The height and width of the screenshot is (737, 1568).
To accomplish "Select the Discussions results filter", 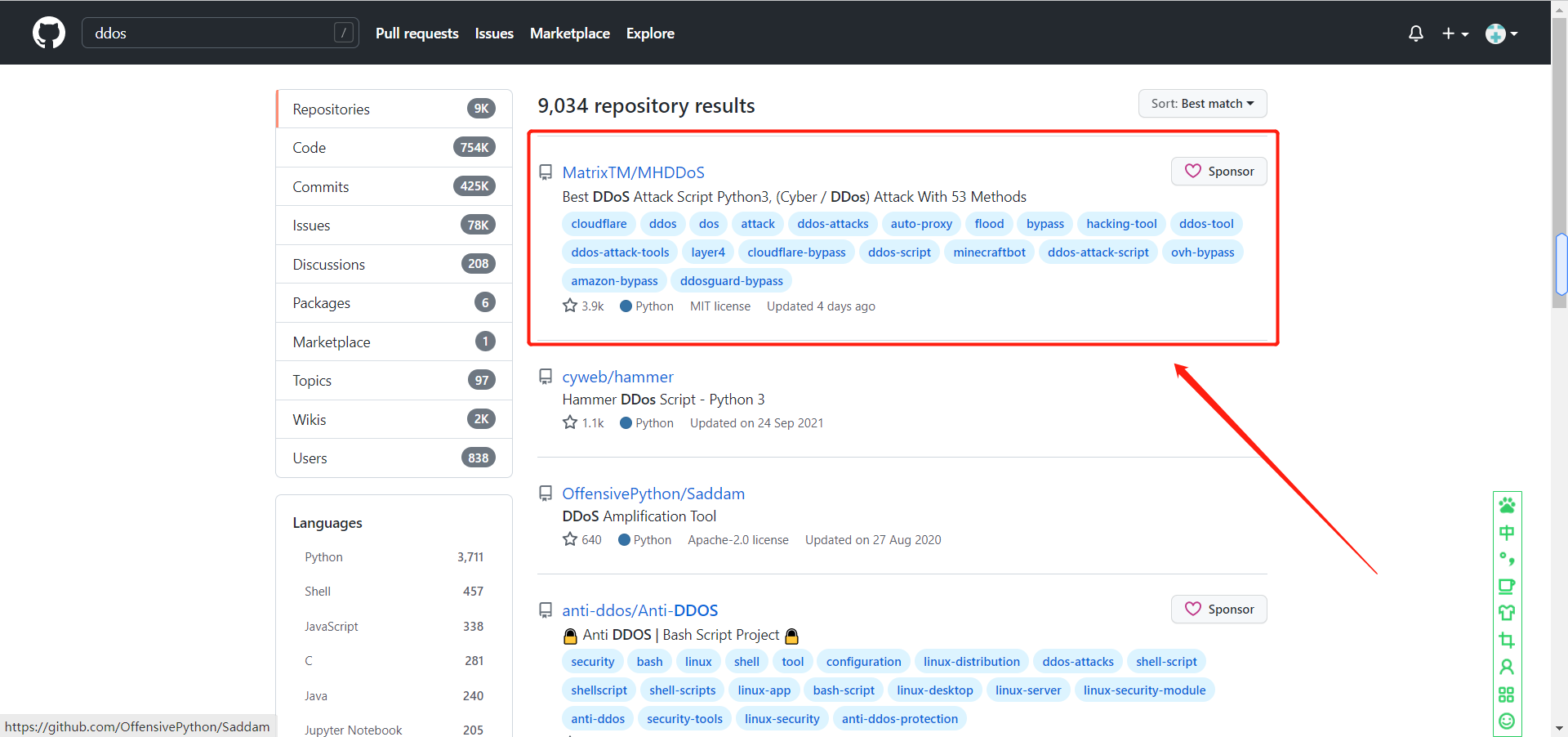I will point(394,264).
